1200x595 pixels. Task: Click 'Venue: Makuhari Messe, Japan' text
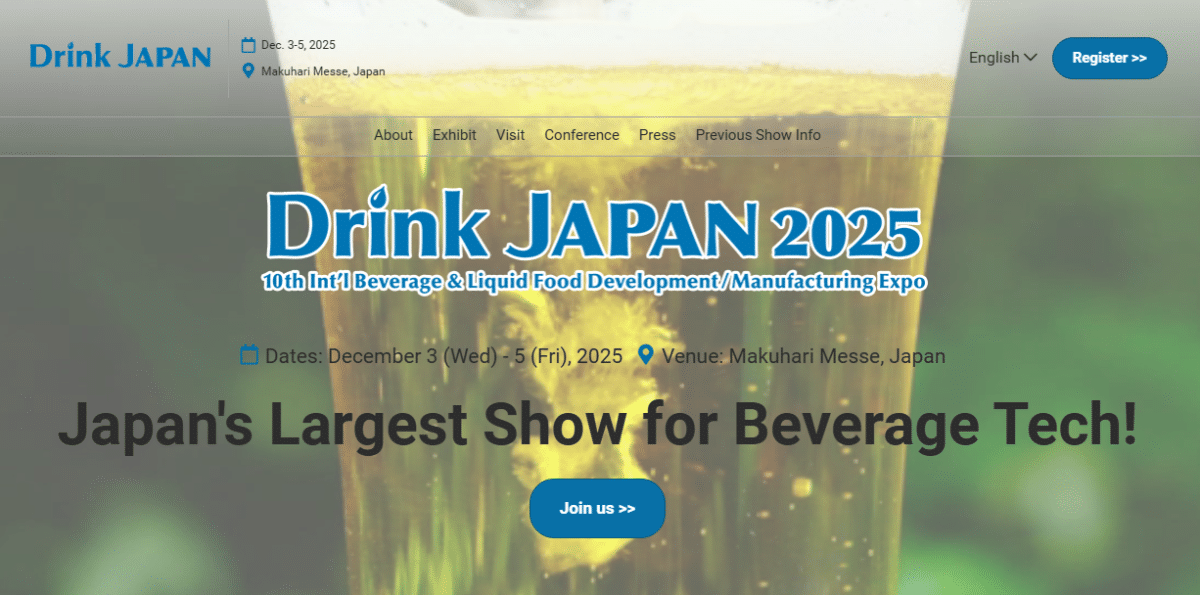point(803,356)
